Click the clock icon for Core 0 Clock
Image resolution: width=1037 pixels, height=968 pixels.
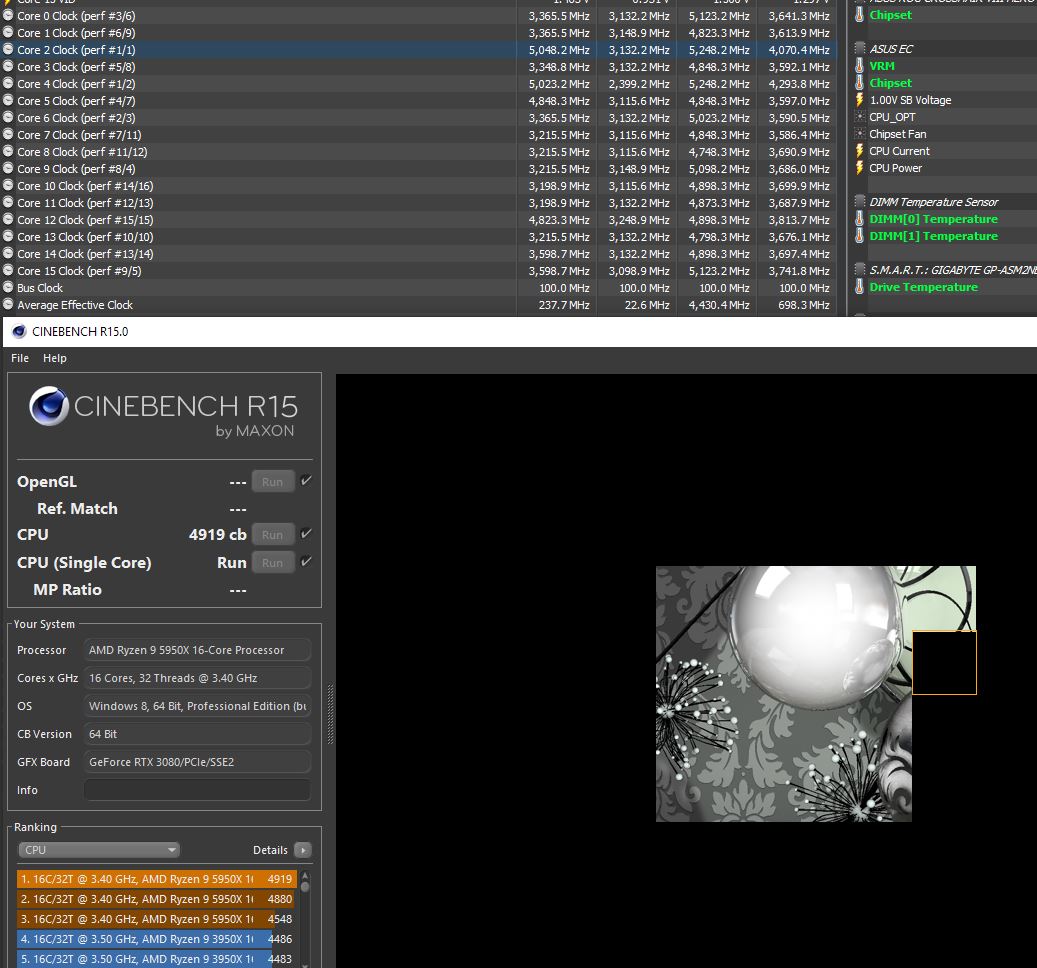tap(8, 15)
